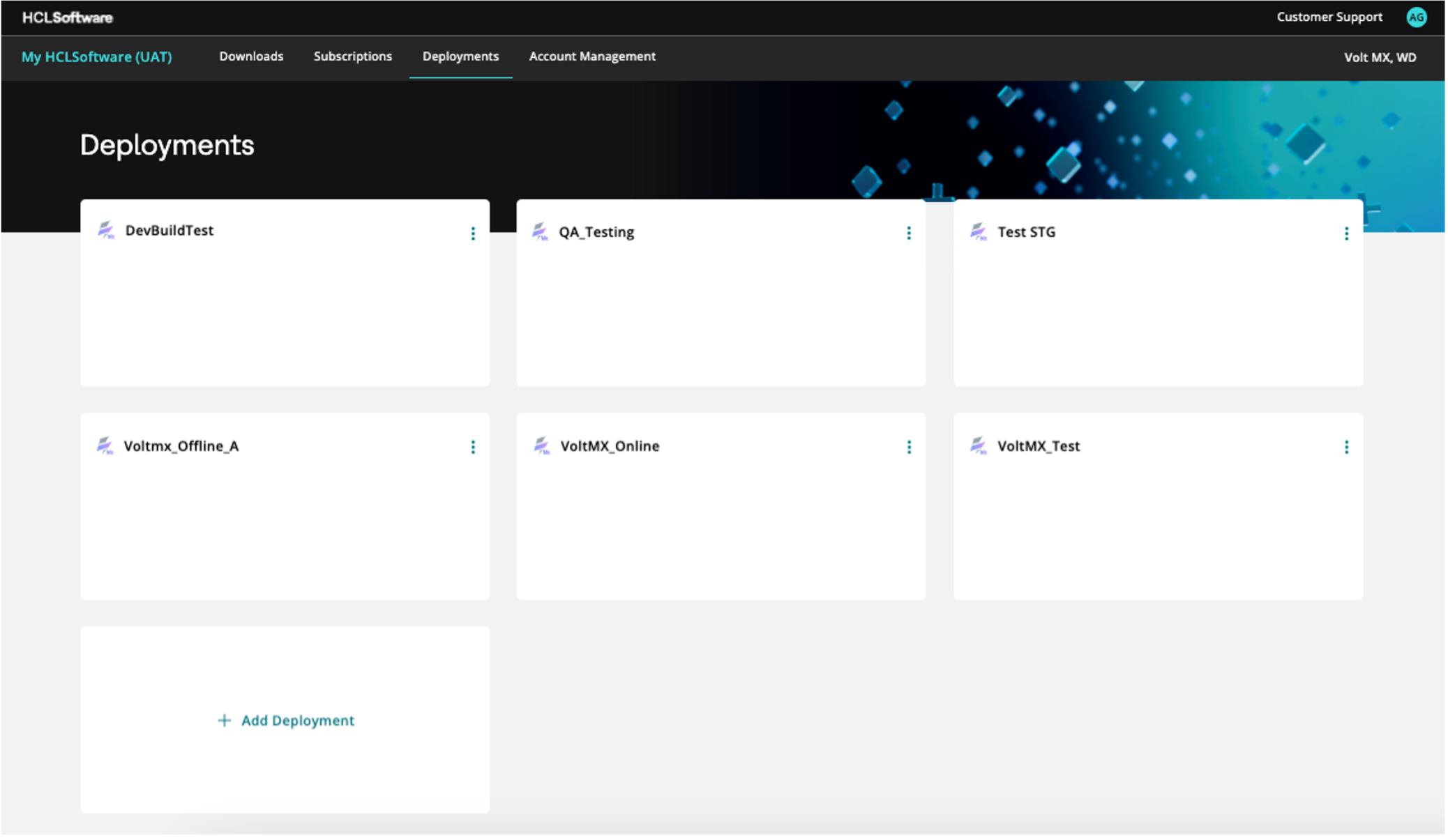Switch to the Downloads tab
The image size is (1448, 840).
tap(251, 56)
